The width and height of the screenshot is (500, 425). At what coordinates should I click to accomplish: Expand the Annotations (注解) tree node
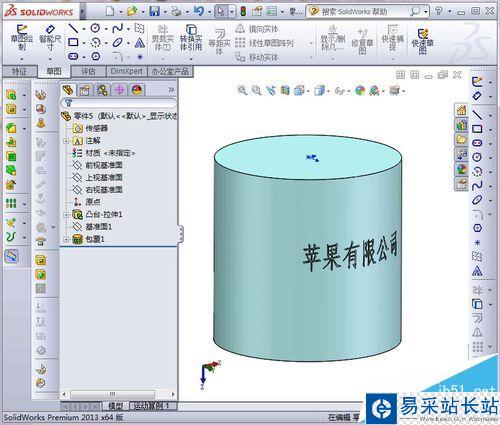pos(66,141)
